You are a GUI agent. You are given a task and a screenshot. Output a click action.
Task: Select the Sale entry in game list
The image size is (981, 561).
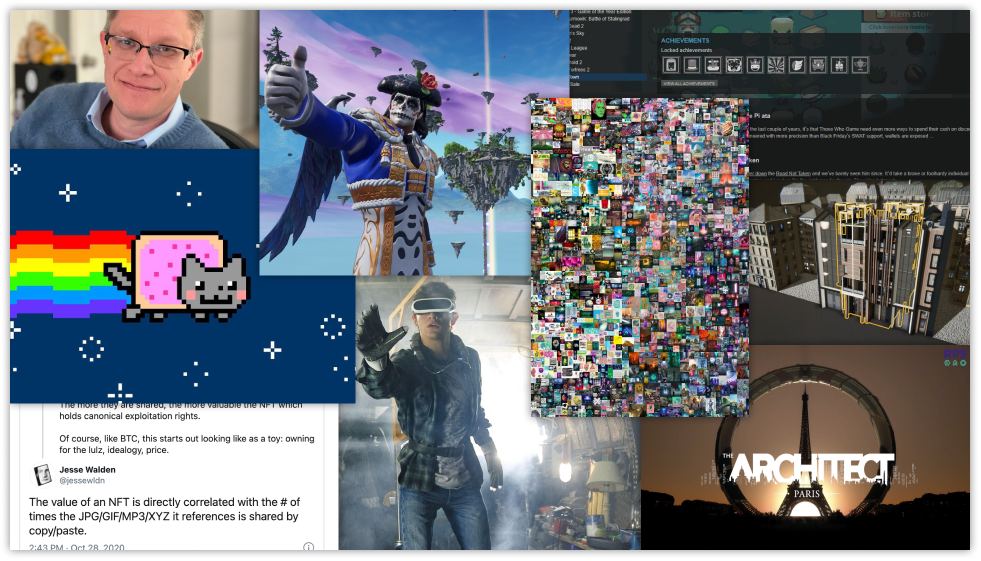click(575, 84)
